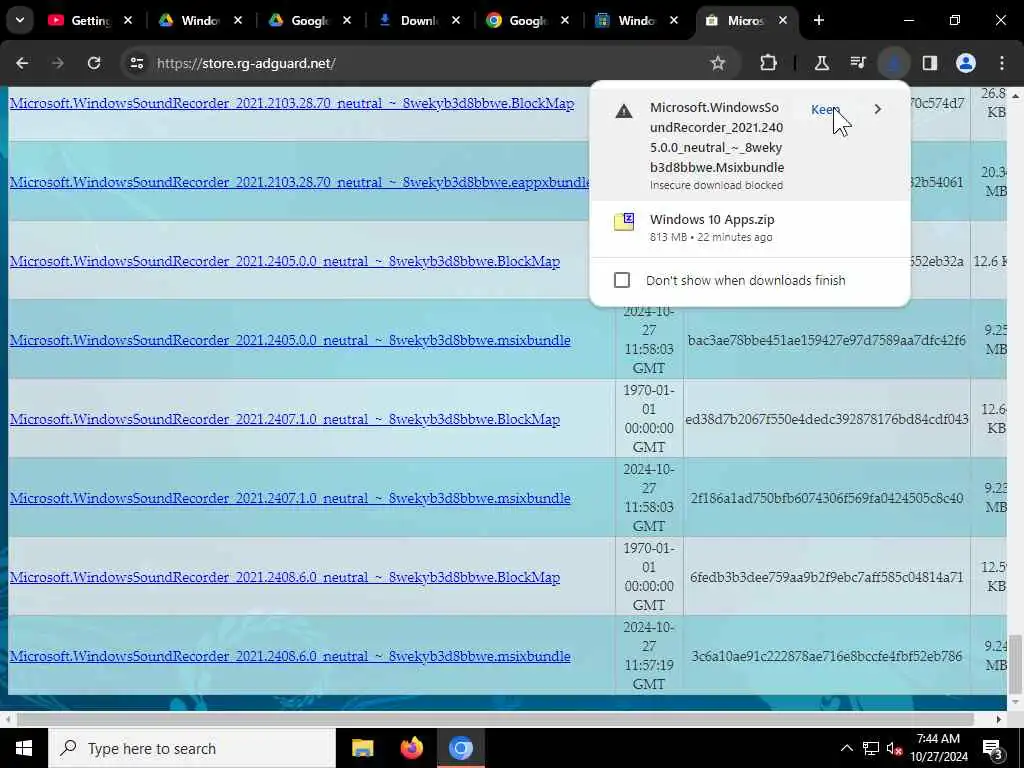Open the Extensions puzzle icon

pyautogui.click(x=769, y=63)
